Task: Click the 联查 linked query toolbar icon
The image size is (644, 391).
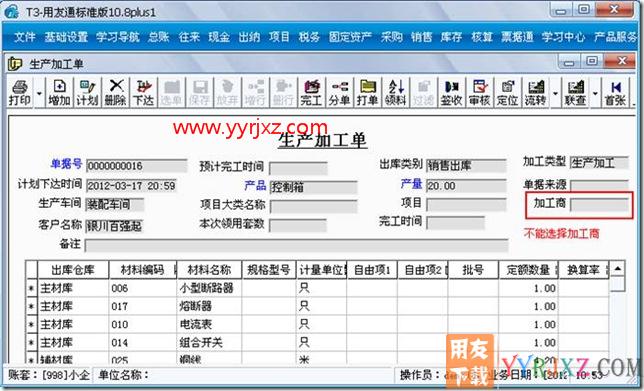Action: (x=575, y=93)
